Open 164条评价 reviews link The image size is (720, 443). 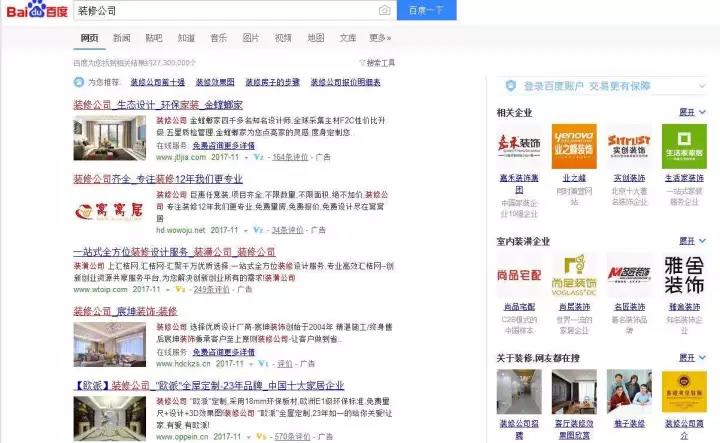(x=290, y=157)
